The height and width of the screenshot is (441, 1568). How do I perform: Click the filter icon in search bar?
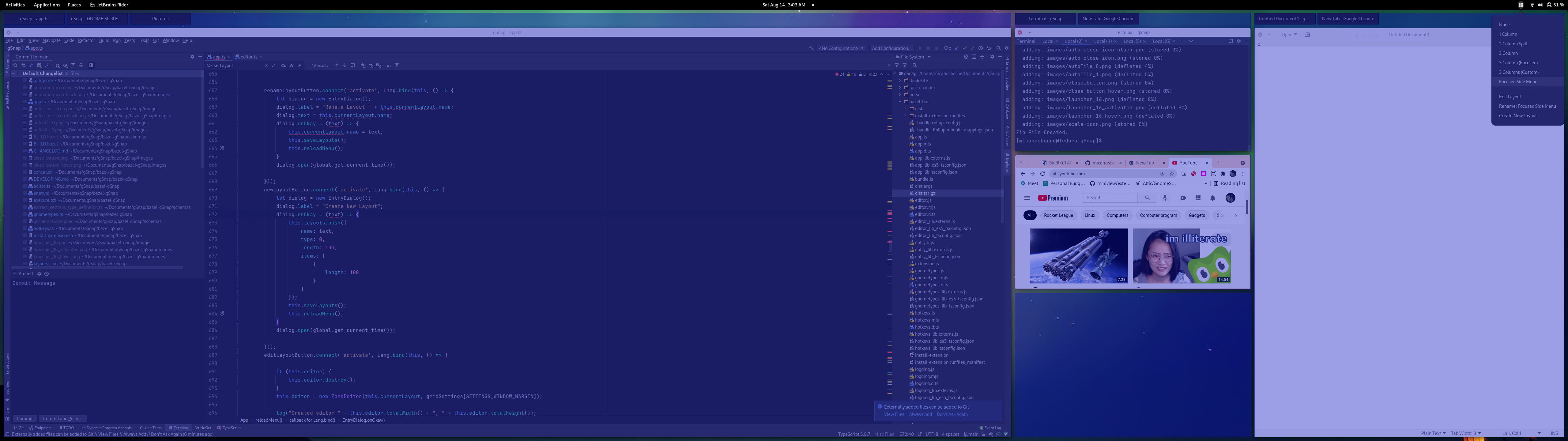tap(397, 65)
